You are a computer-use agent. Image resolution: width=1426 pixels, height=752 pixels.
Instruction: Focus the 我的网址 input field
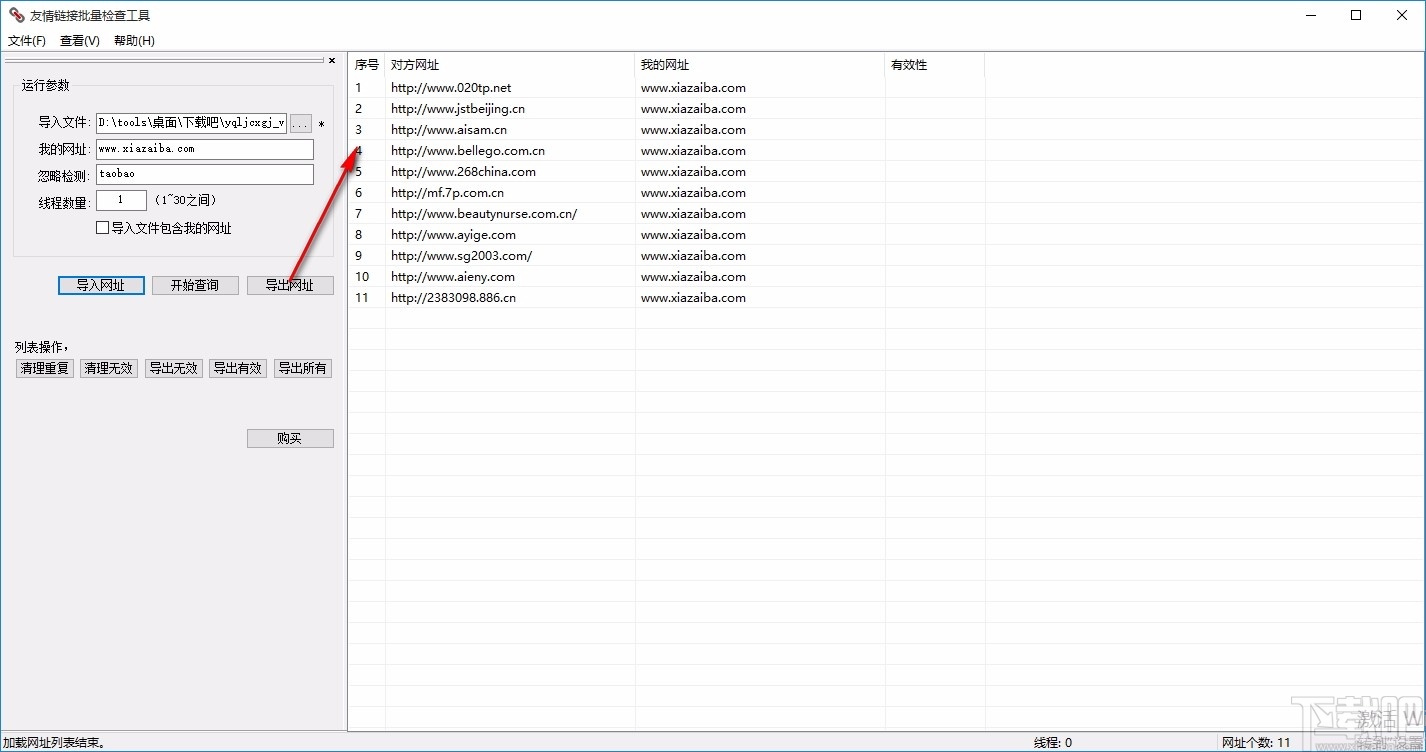205,149
